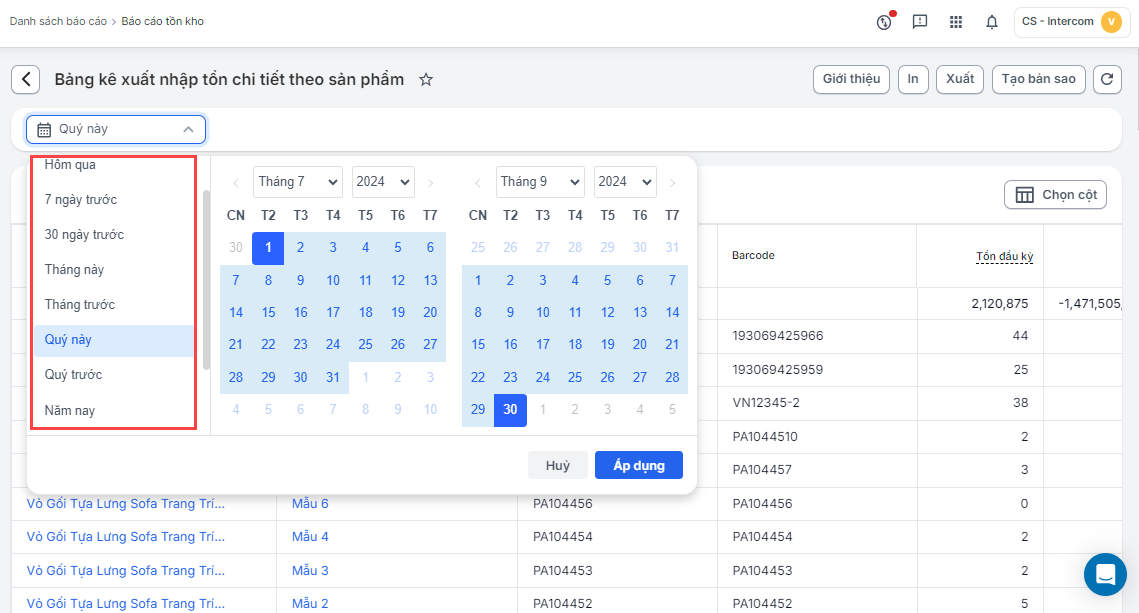Screen dimensions: 1139x613
Task: Click the Huỷ button
Action: pyautogui.click(x=557, y=466)
